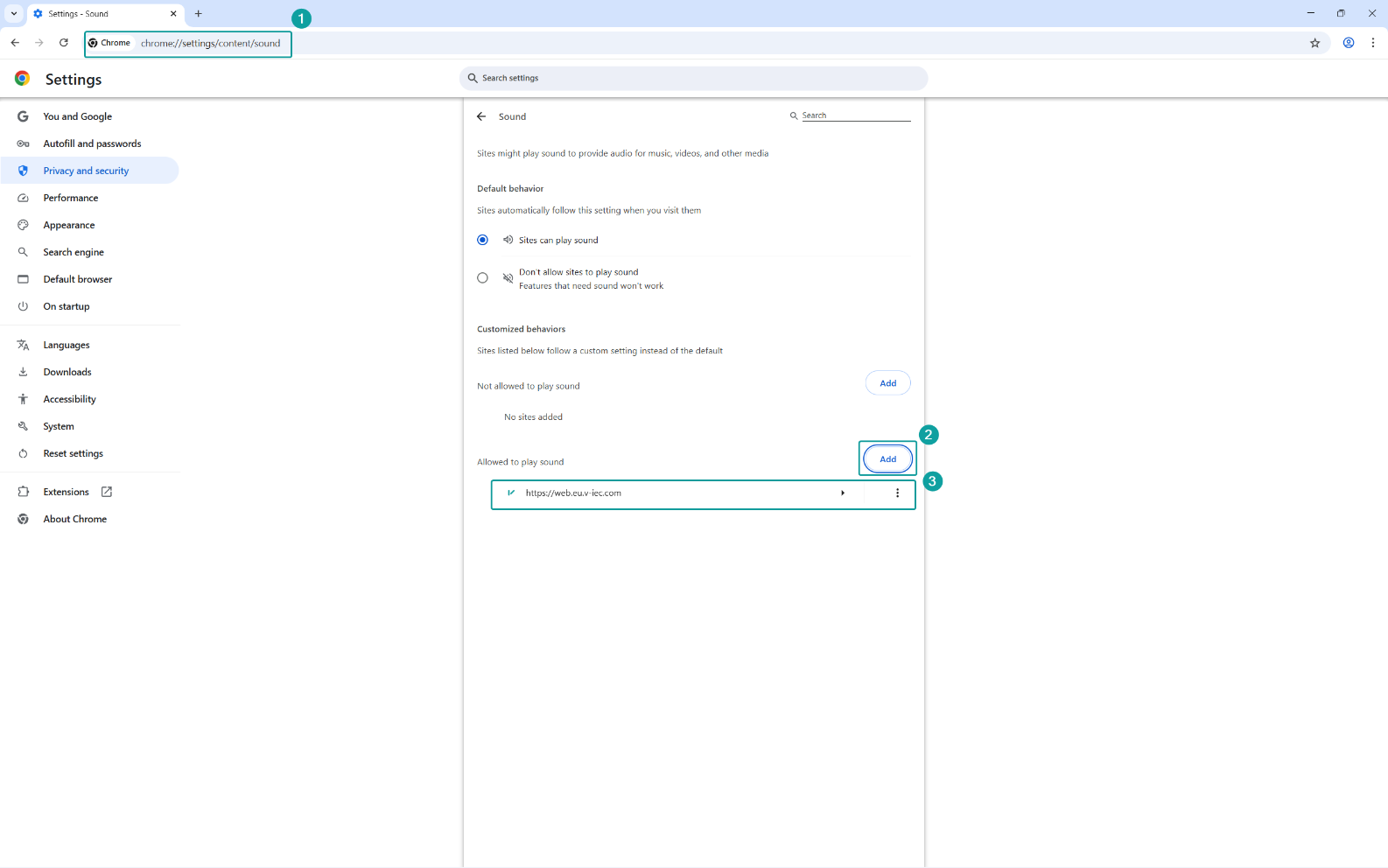This screenshot has height=868, width=1388.
Task: Open the Extensions page link
Action: point(67,492)
